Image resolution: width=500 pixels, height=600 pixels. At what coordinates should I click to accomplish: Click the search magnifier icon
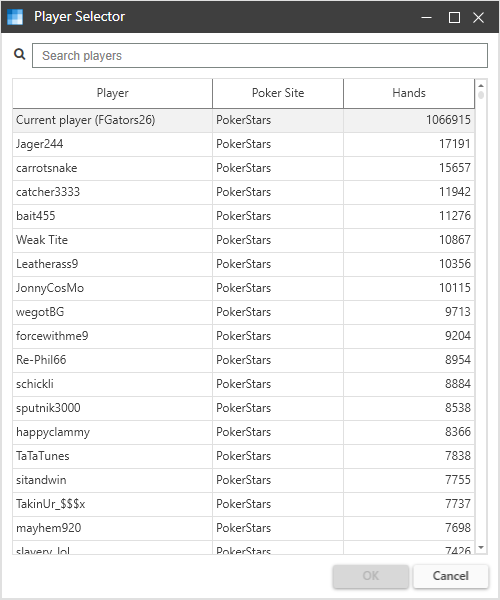[x=20, y=54]
